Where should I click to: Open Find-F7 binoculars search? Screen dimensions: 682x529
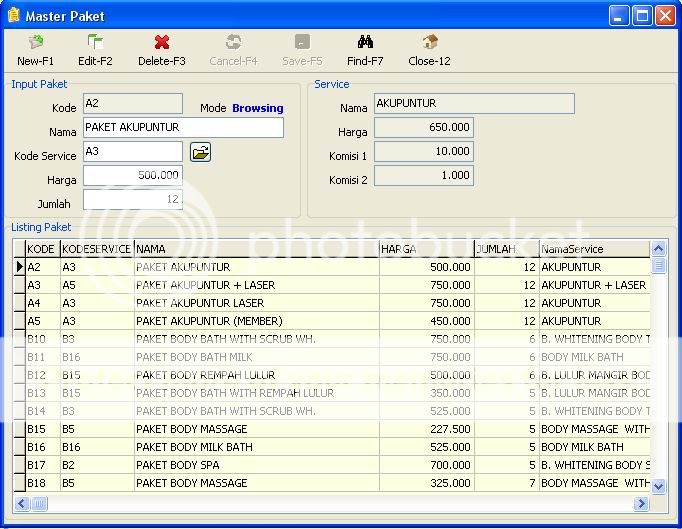pyautogui.click(x=365, y=42)
